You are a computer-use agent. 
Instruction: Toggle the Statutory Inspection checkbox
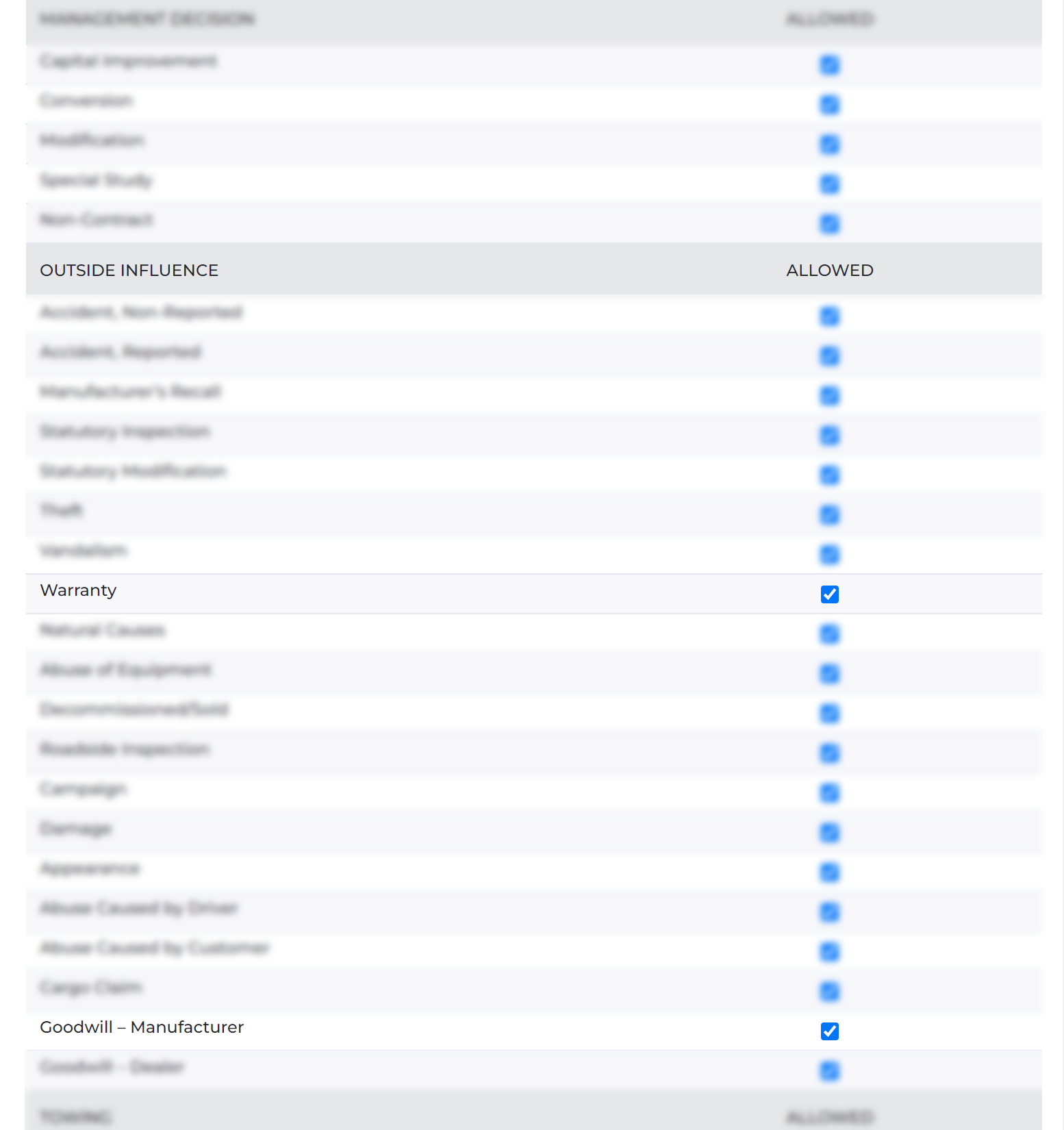pos(829,436)
